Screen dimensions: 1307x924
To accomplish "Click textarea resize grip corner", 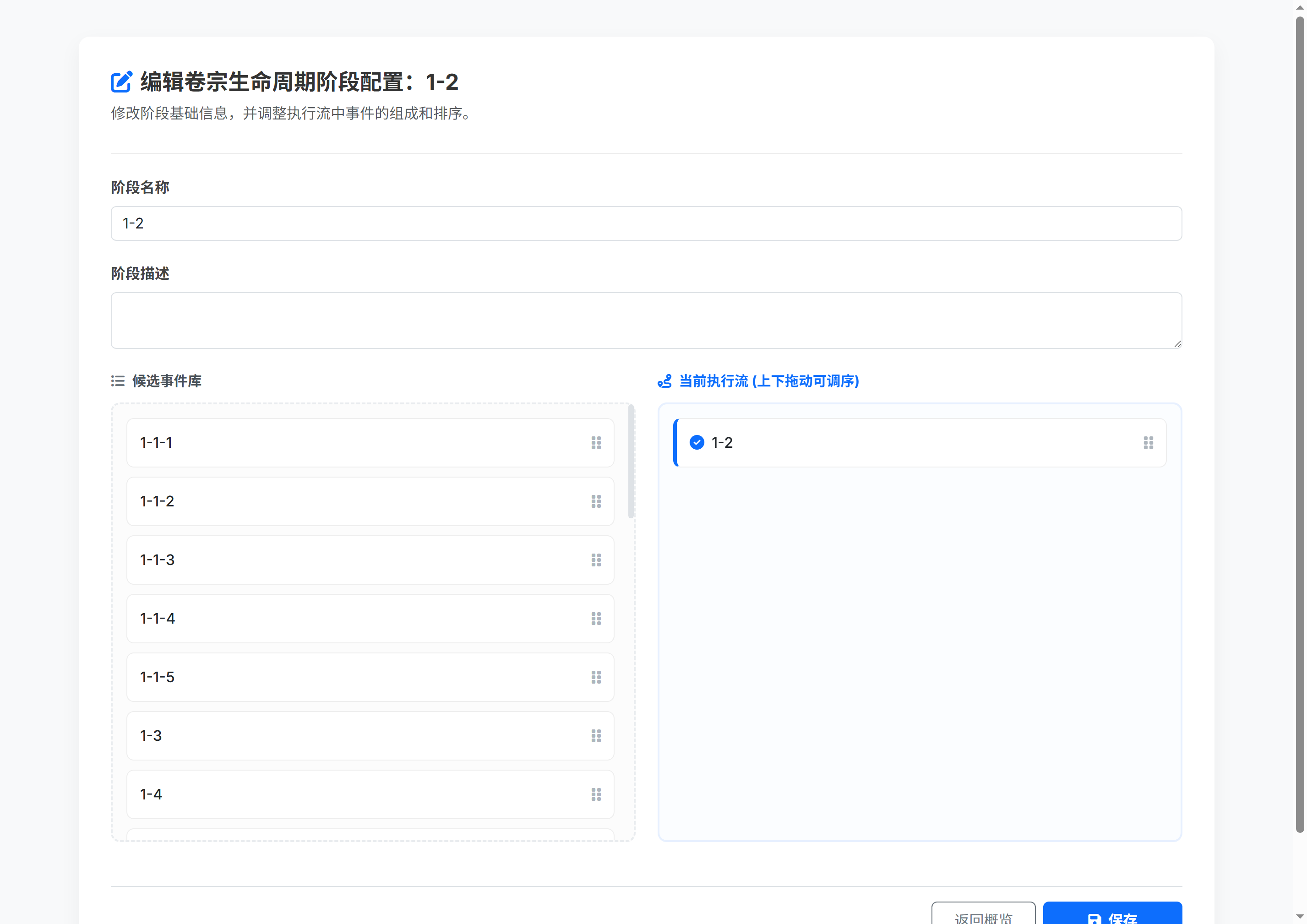I will [x=1177, y=344].
